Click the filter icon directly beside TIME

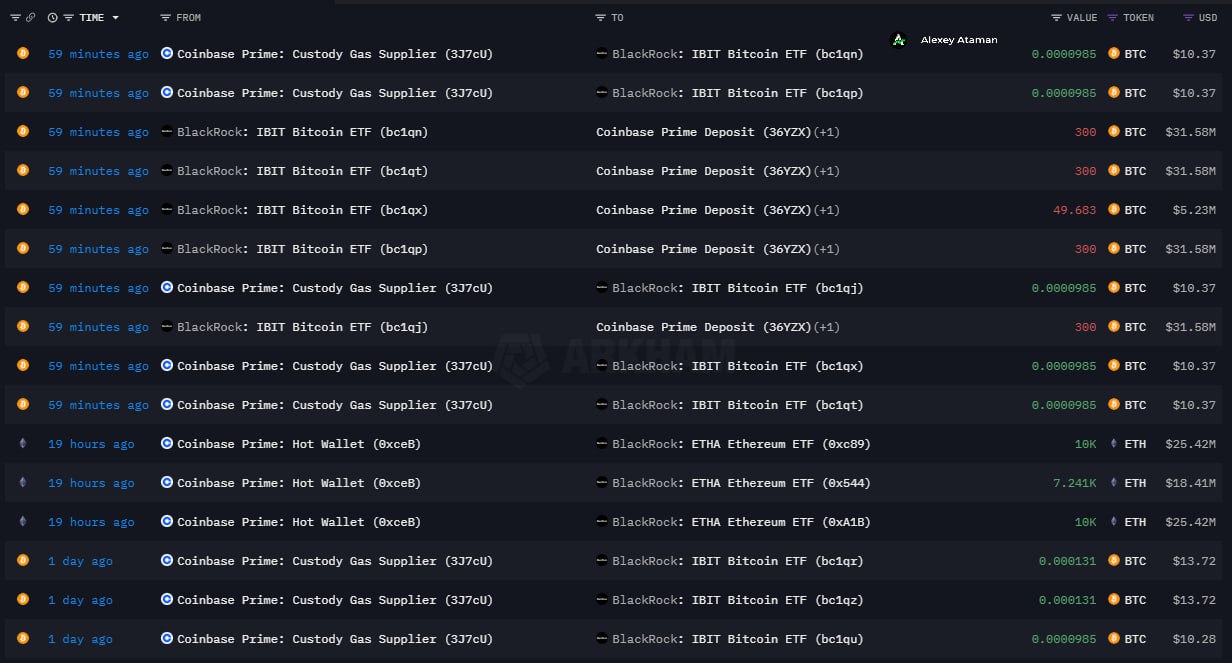point(68,18)
